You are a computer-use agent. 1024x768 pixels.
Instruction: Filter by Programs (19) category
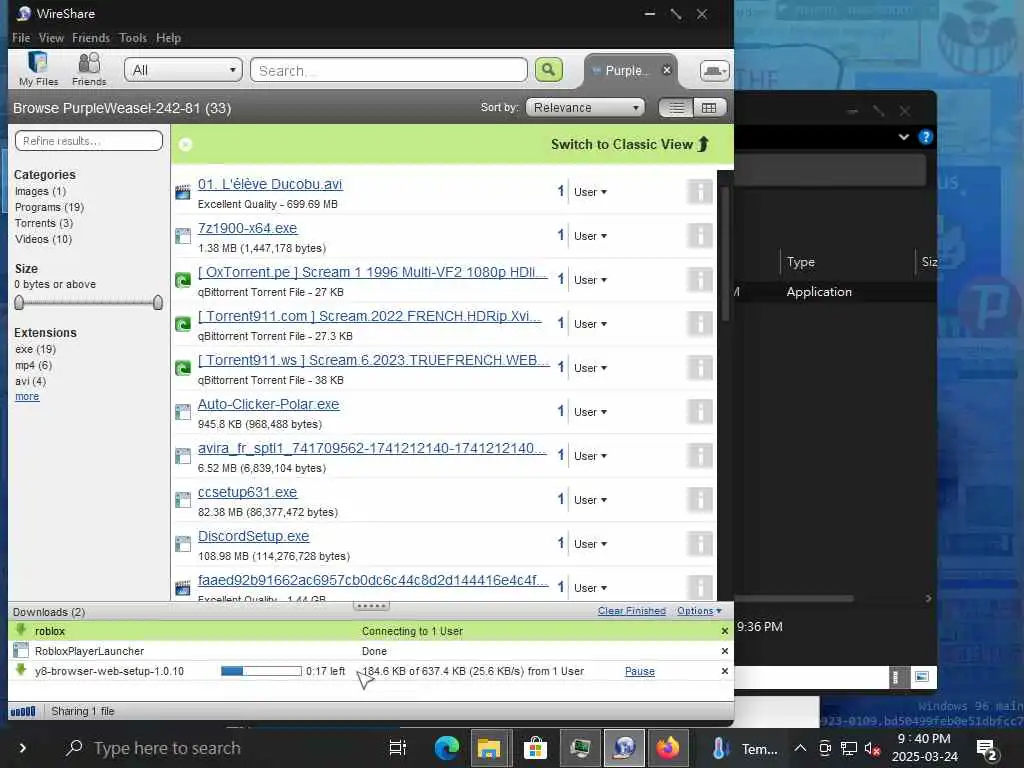click(x=50, y=207)
